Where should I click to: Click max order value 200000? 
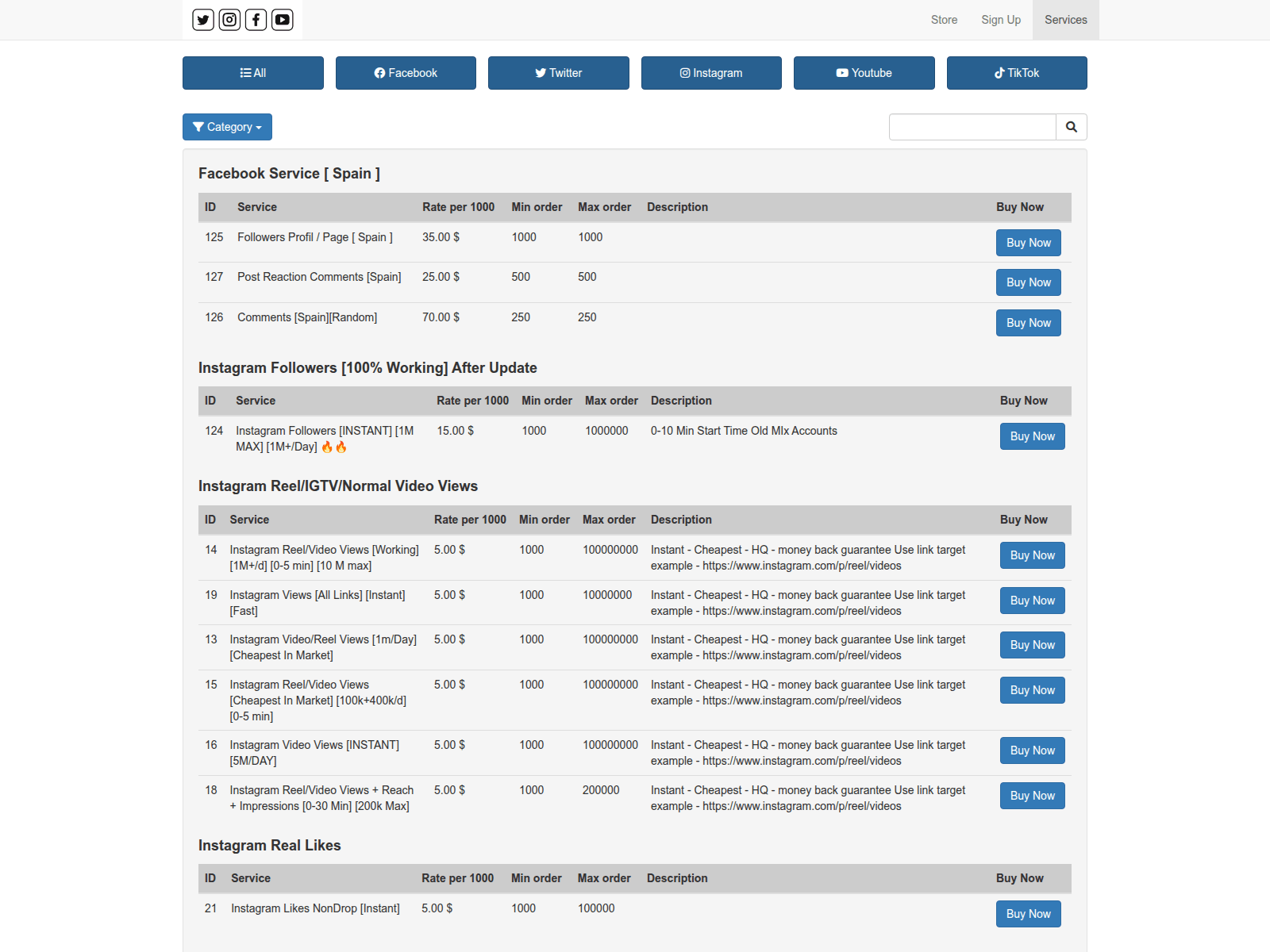(601, 790)
